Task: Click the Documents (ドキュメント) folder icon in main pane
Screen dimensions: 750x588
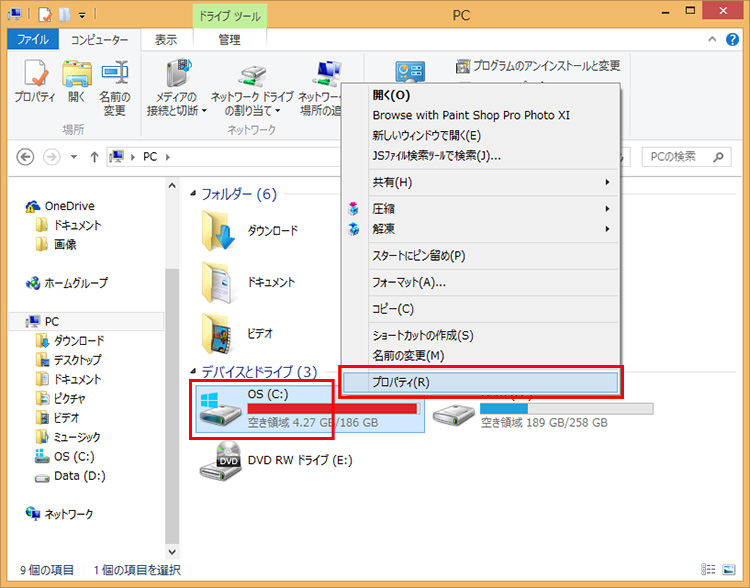Action: (219, 282)
